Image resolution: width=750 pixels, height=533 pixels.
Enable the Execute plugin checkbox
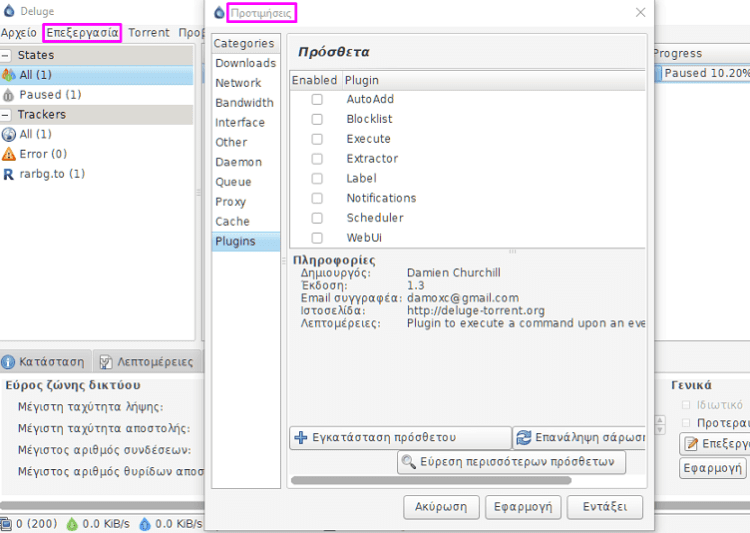(x=317, y=139)
